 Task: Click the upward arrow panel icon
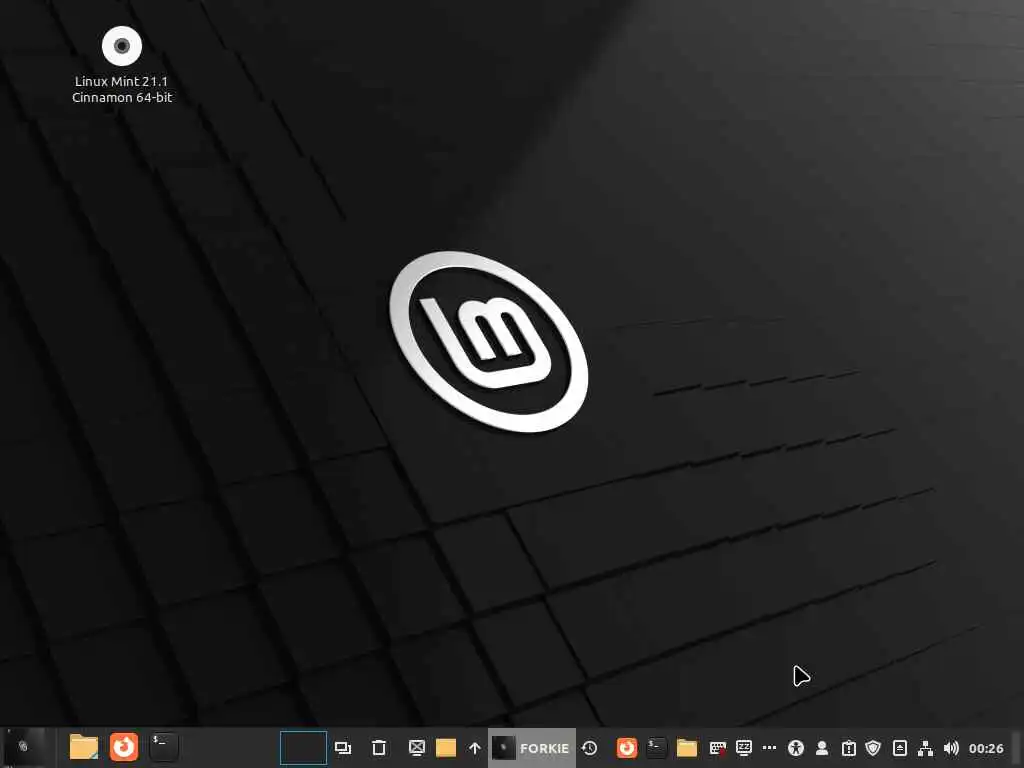point(475,748)
